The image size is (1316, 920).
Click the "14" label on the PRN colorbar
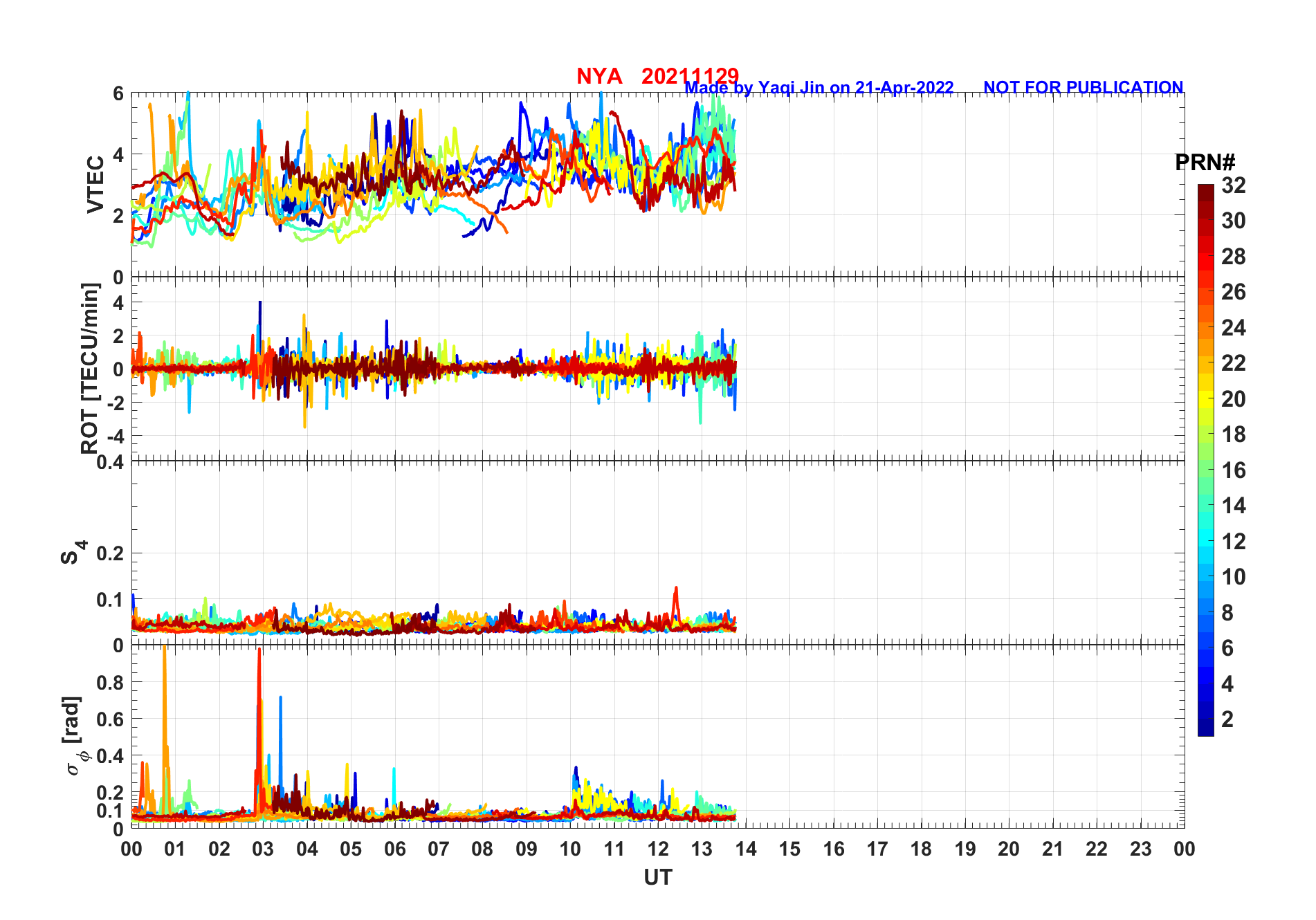1234,506
